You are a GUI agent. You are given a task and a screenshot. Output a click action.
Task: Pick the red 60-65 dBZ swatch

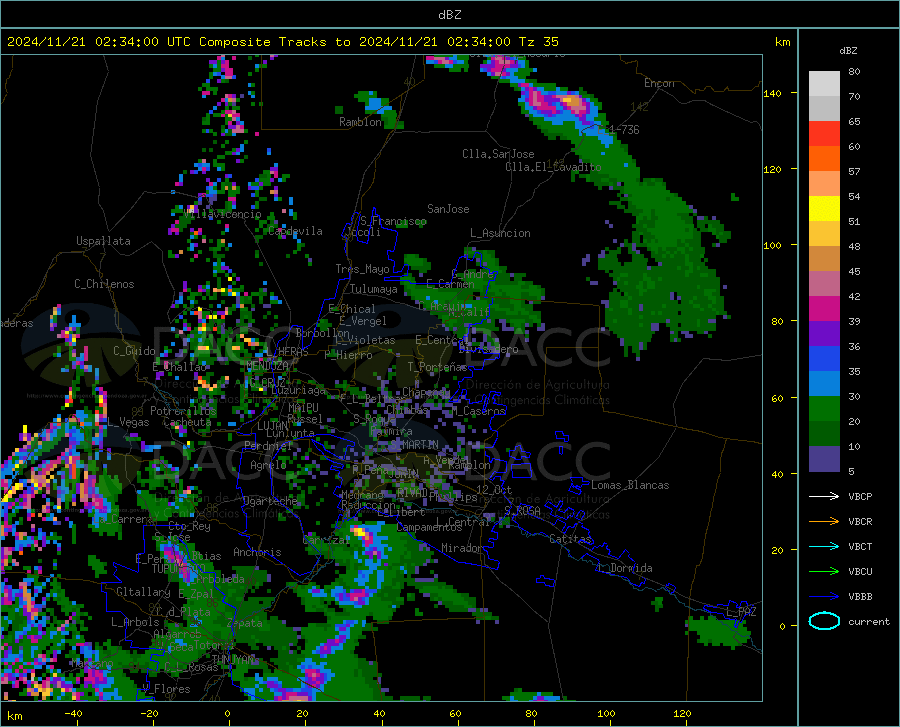tap(824, 134)
